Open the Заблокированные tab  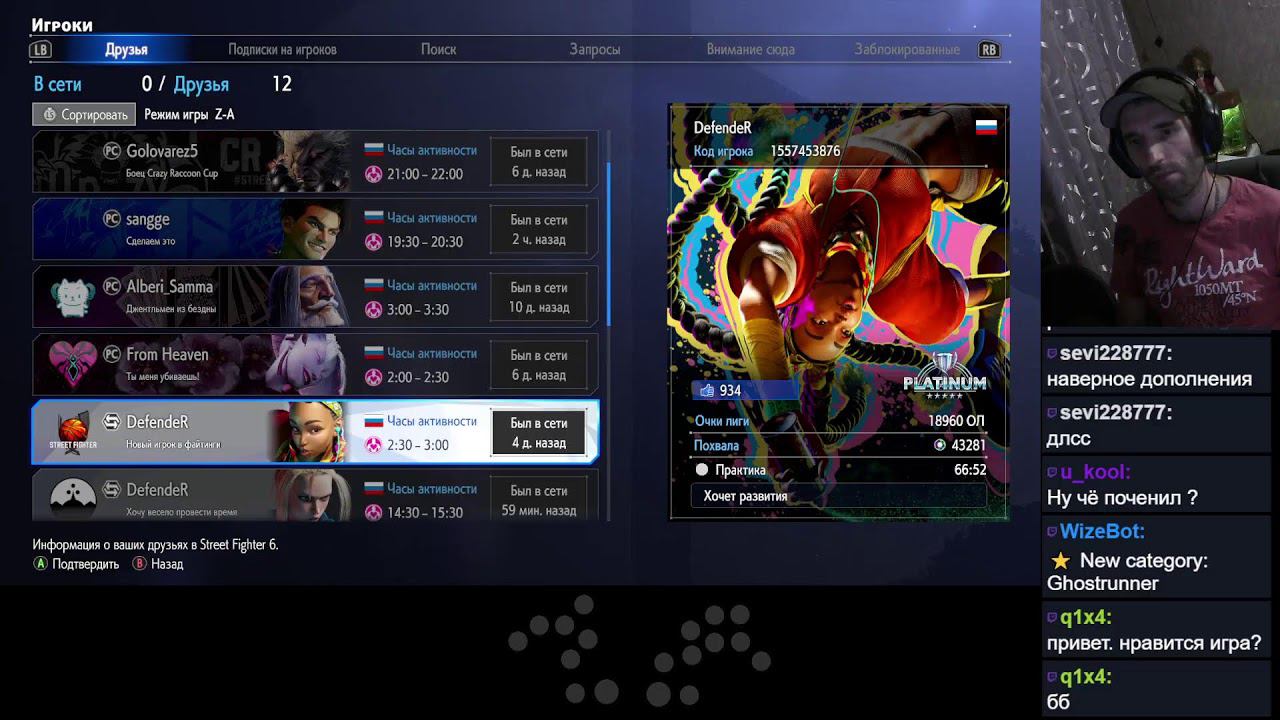point(907,49)
